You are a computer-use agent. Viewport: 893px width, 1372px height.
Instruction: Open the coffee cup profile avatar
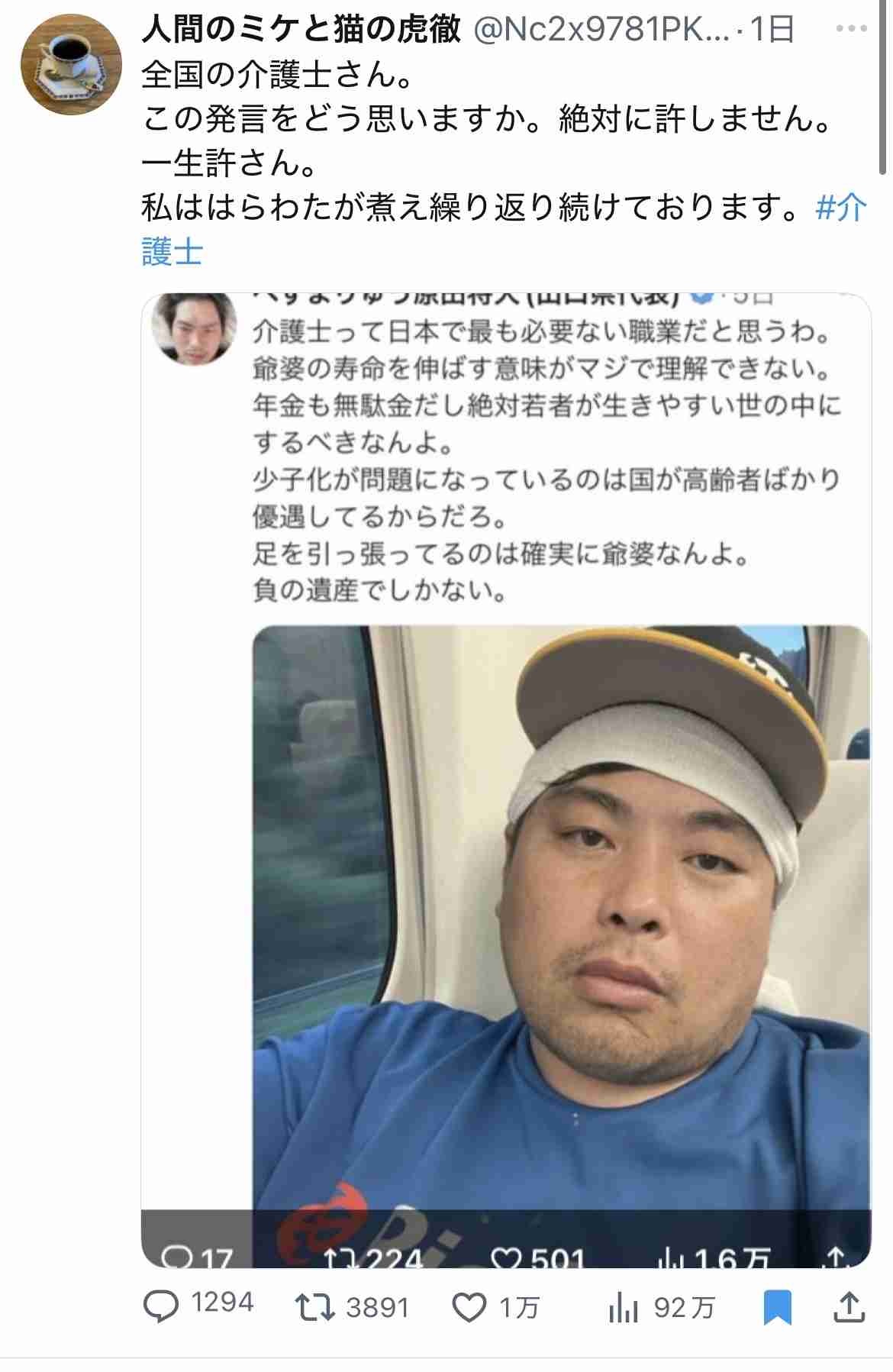tap(70, 65)
